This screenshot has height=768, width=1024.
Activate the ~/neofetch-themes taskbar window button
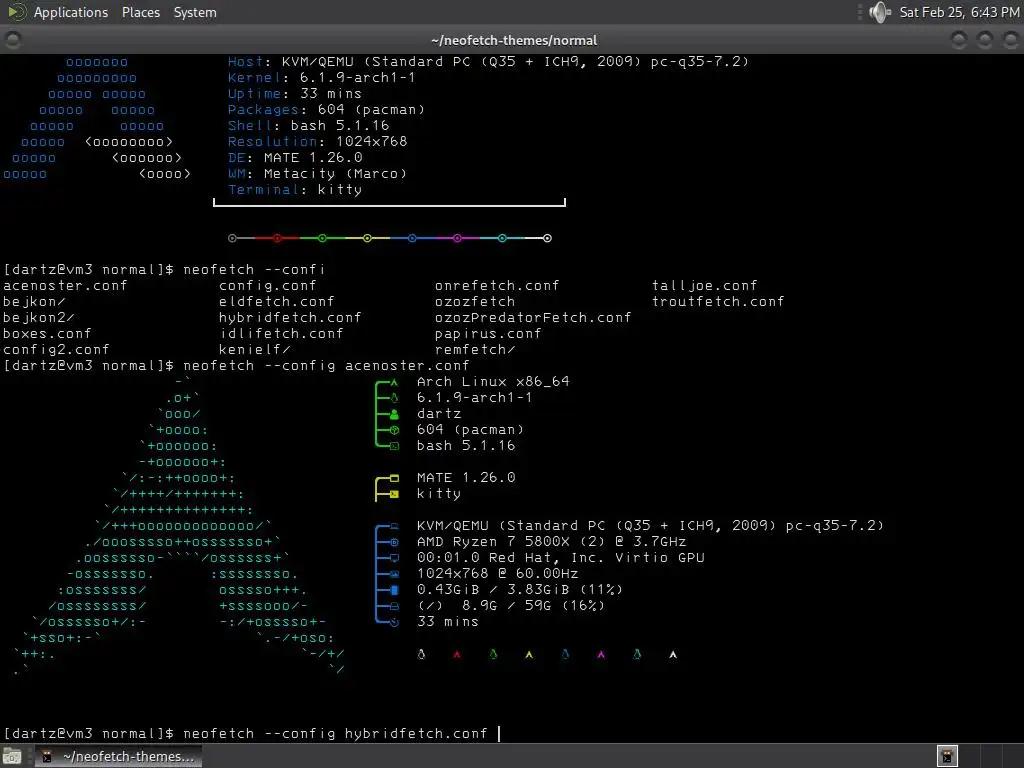119,756
